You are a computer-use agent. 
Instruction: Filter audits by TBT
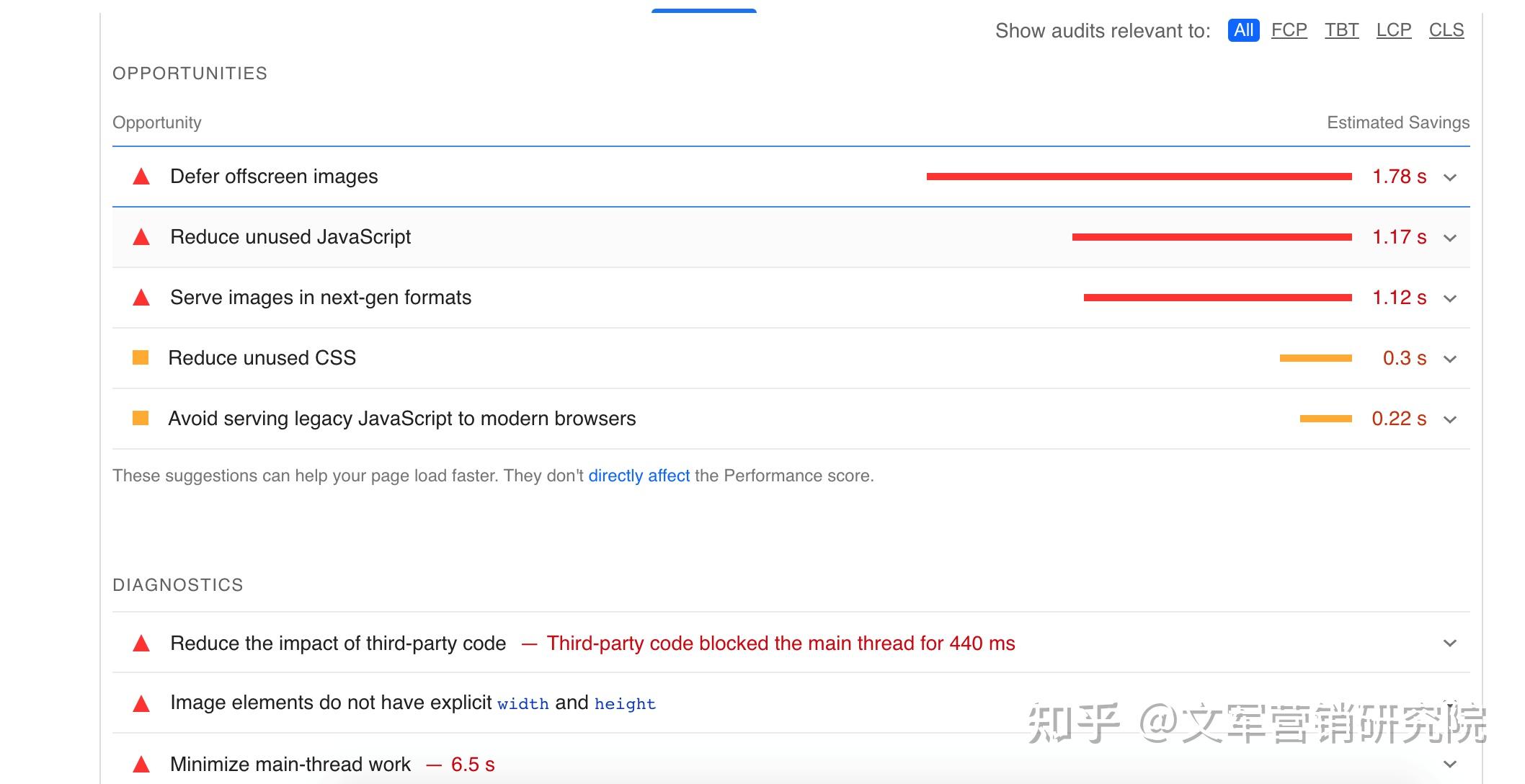click(1341, 30)
